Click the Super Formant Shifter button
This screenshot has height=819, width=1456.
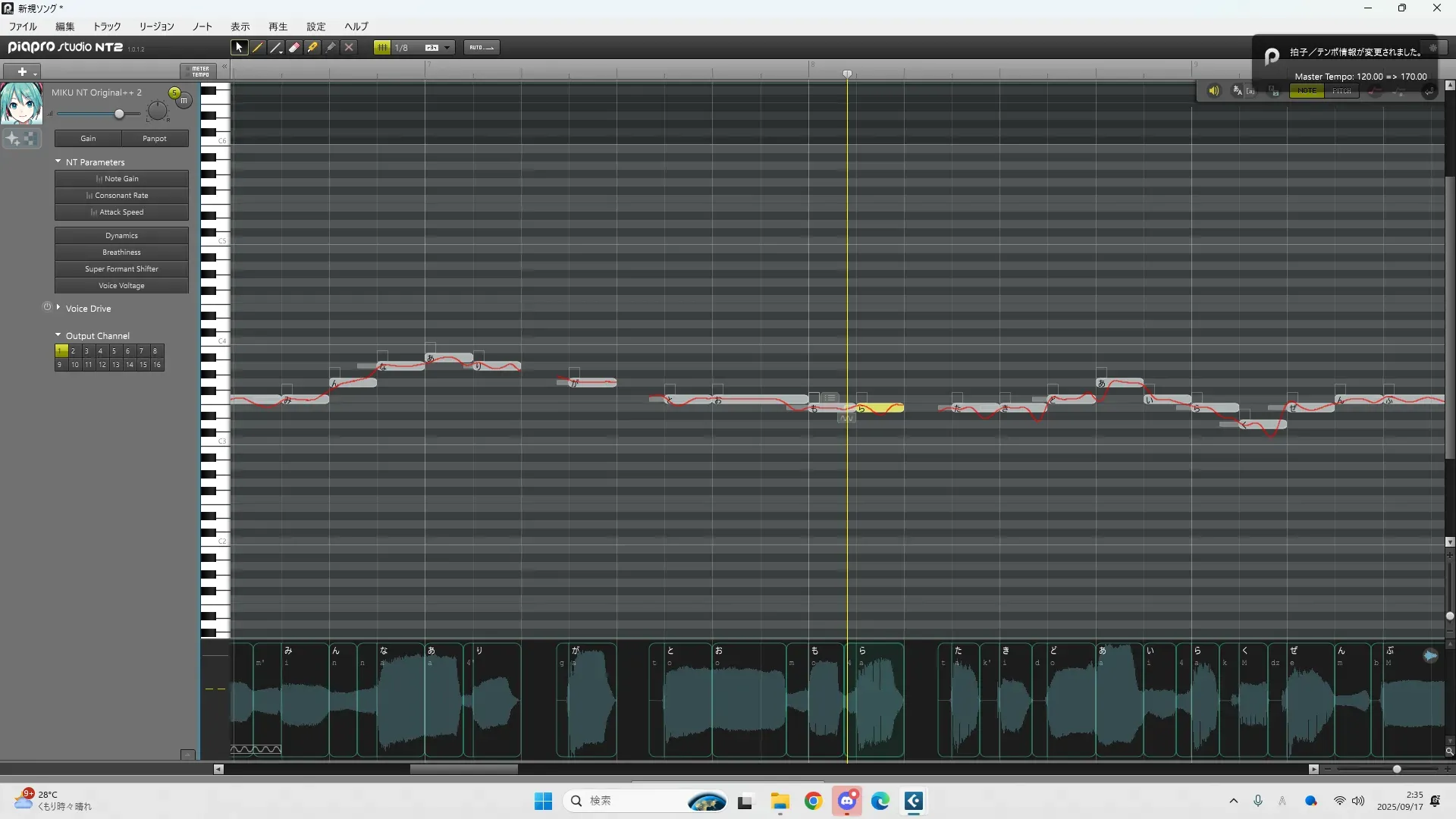[x=121, y=269]
